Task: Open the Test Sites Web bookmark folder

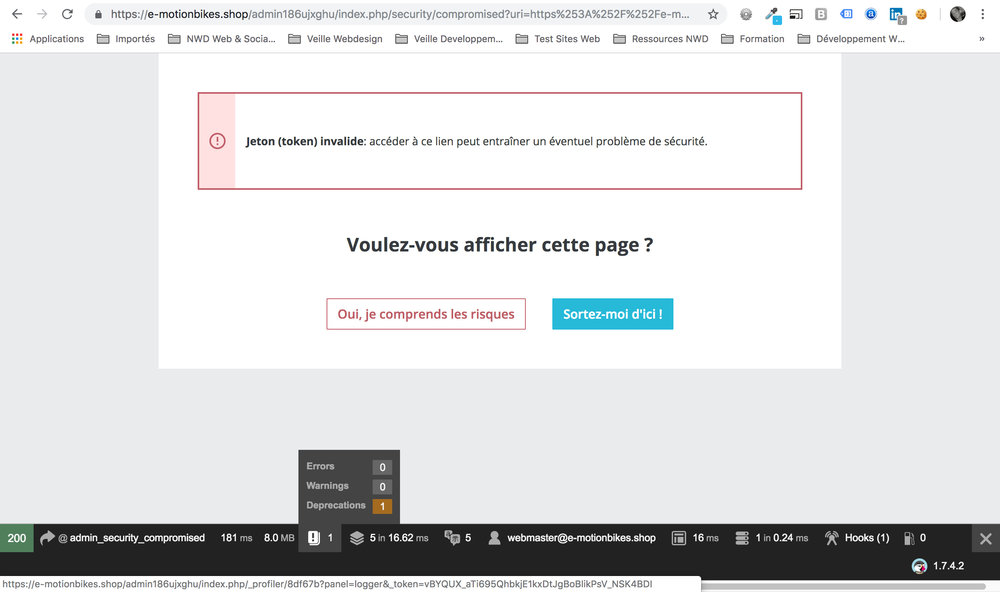Action: click(557, 38)
